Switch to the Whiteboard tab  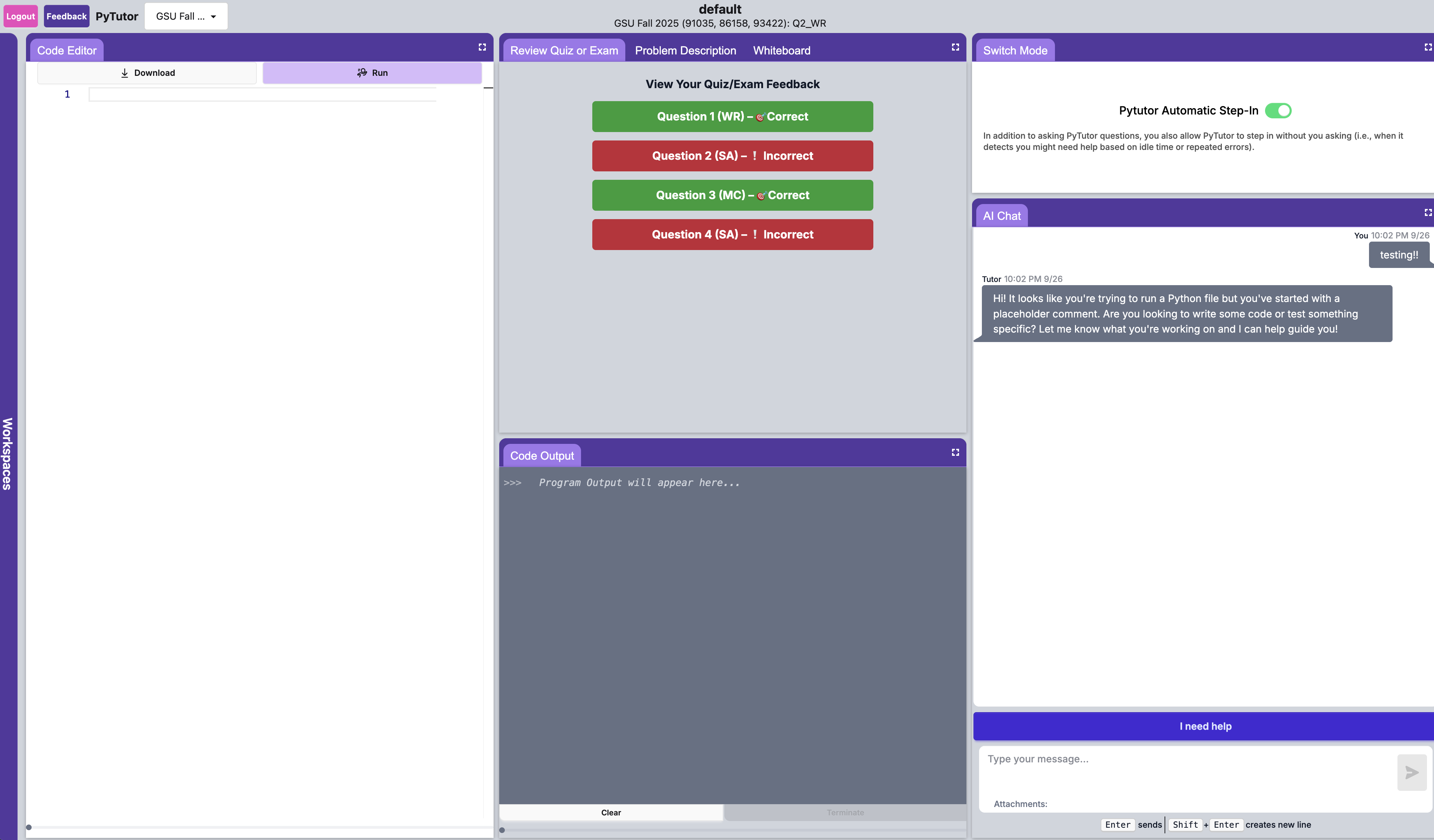pyautogui.click(x=781, y=51)
